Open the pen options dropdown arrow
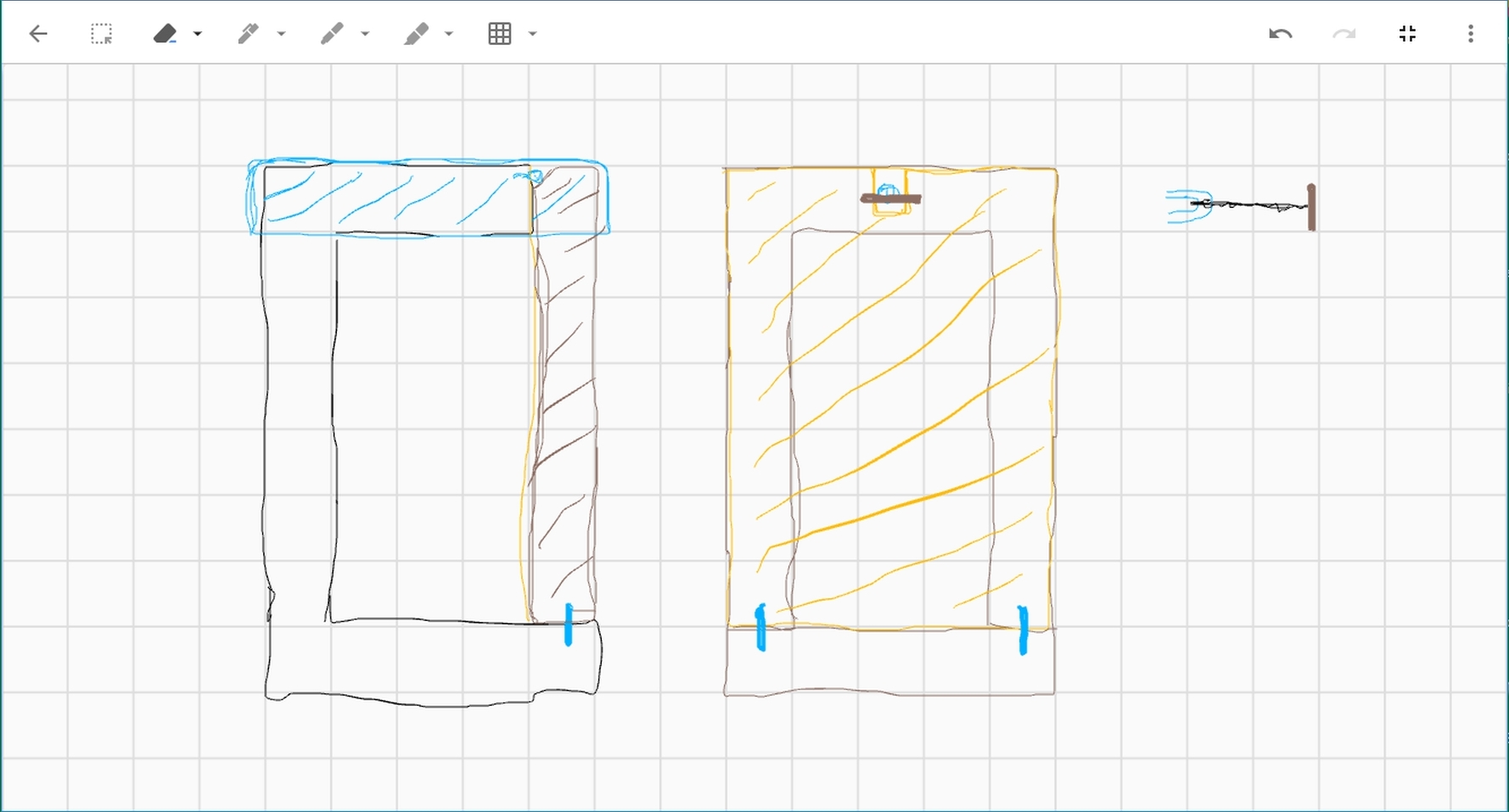 coord(282,34)
